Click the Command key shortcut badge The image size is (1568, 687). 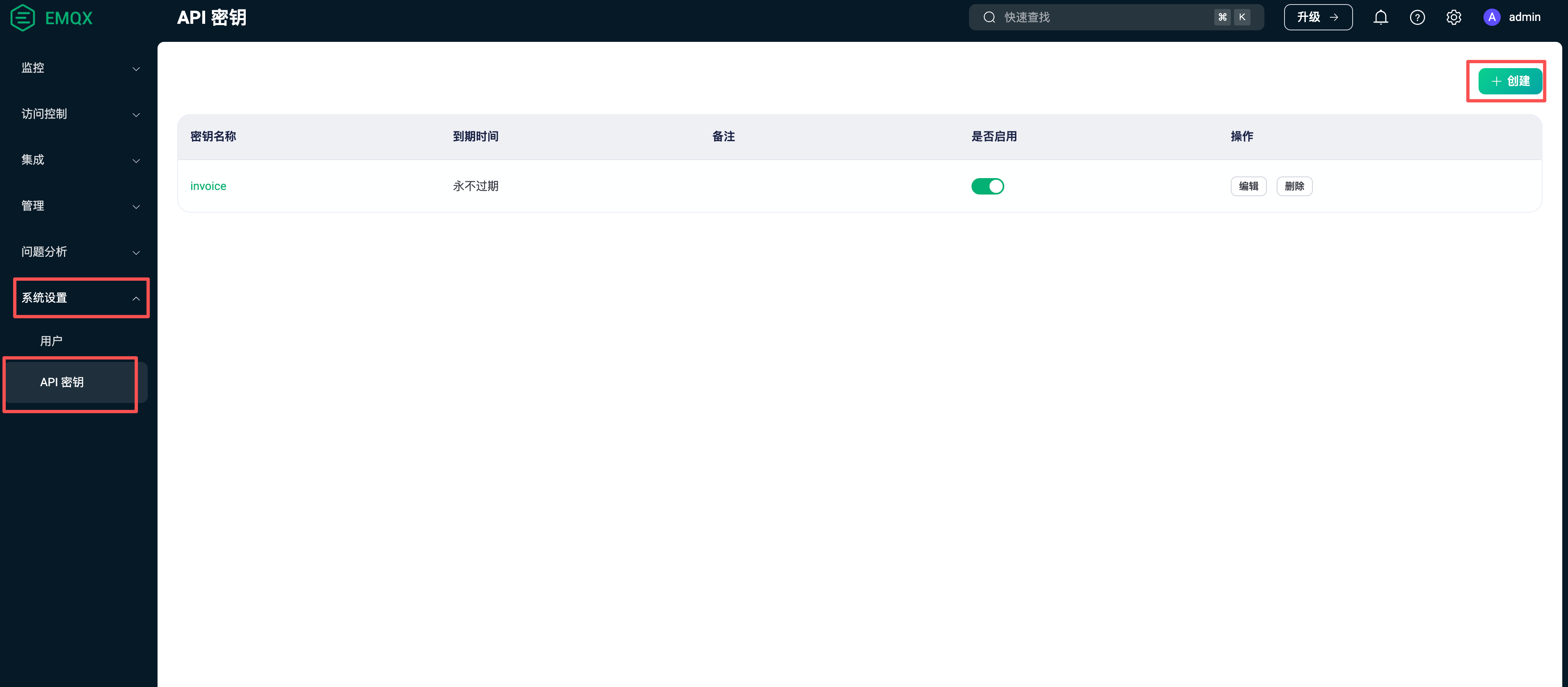(x=1222, y=18)
